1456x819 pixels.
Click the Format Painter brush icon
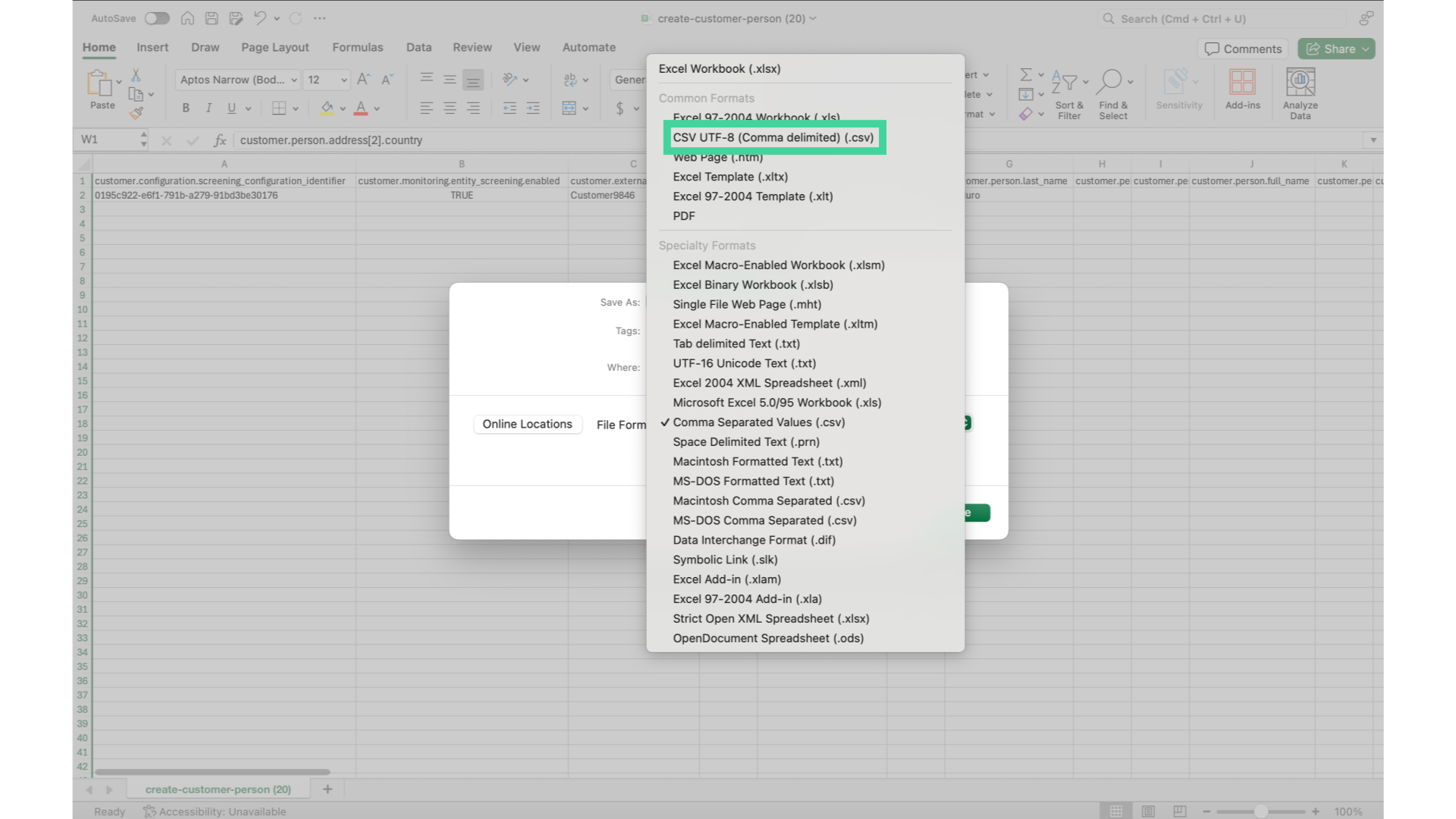(136, 114)
